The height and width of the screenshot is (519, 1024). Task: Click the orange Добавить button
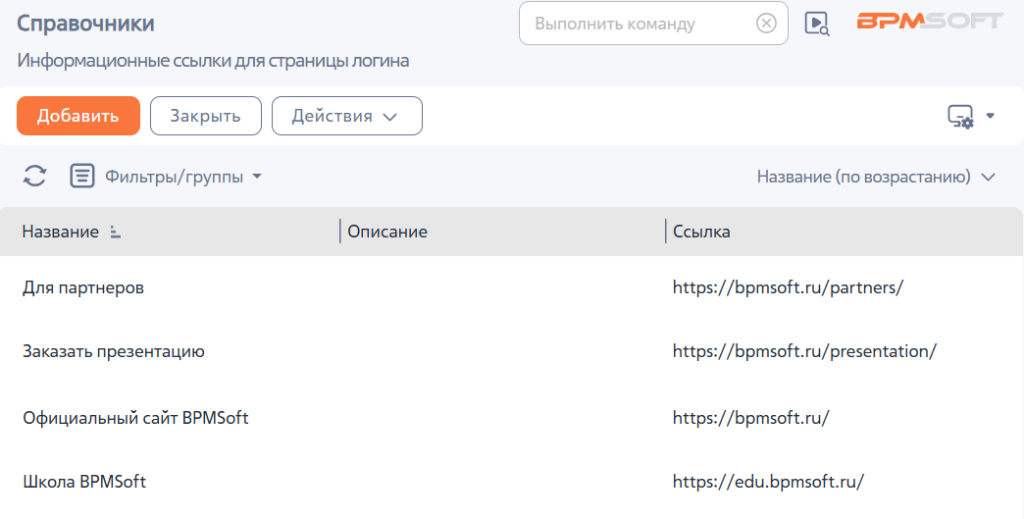click(x=78, y=116)
